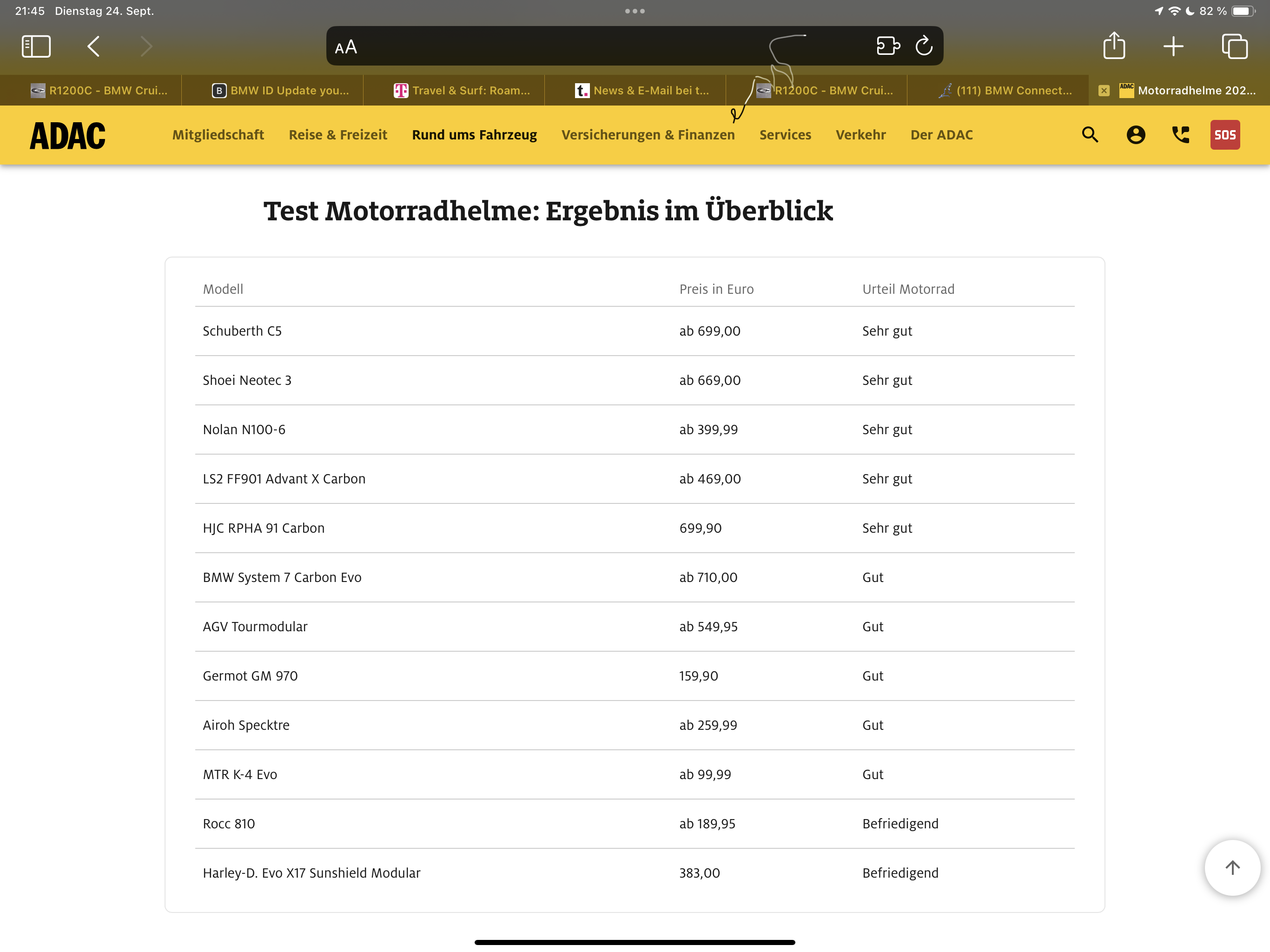Screen dimensions: 1270x952
Task: Open the AA reader view menu
Action: (346, 47)
